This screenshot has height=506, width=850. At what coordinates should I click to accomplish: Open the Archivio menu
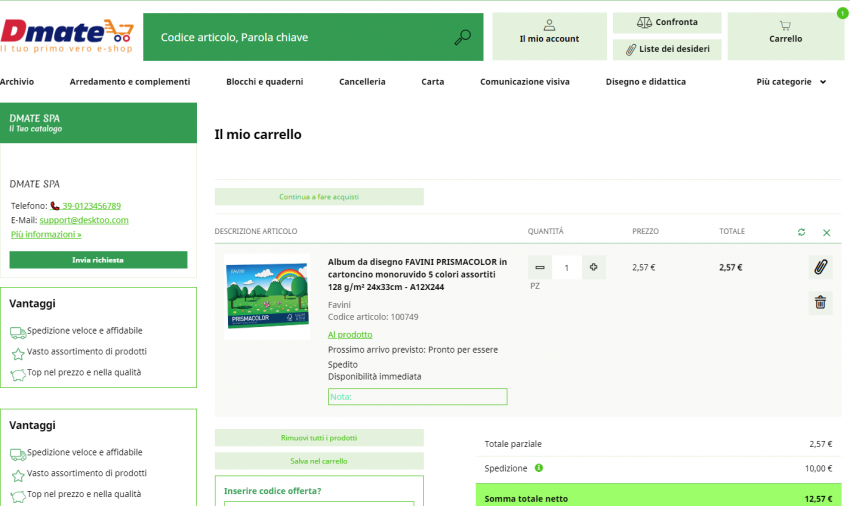17,82
